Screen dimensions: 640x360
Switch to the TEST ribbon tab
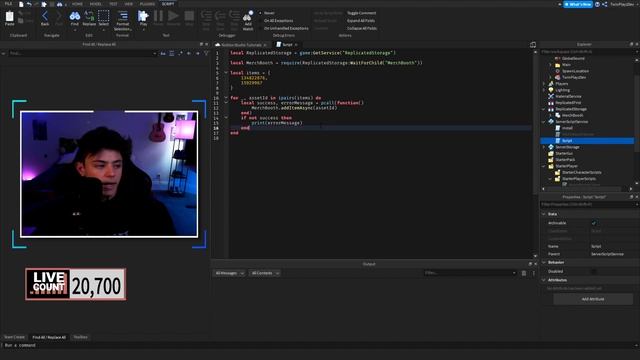pyautogui.click(x=113, y=4)
